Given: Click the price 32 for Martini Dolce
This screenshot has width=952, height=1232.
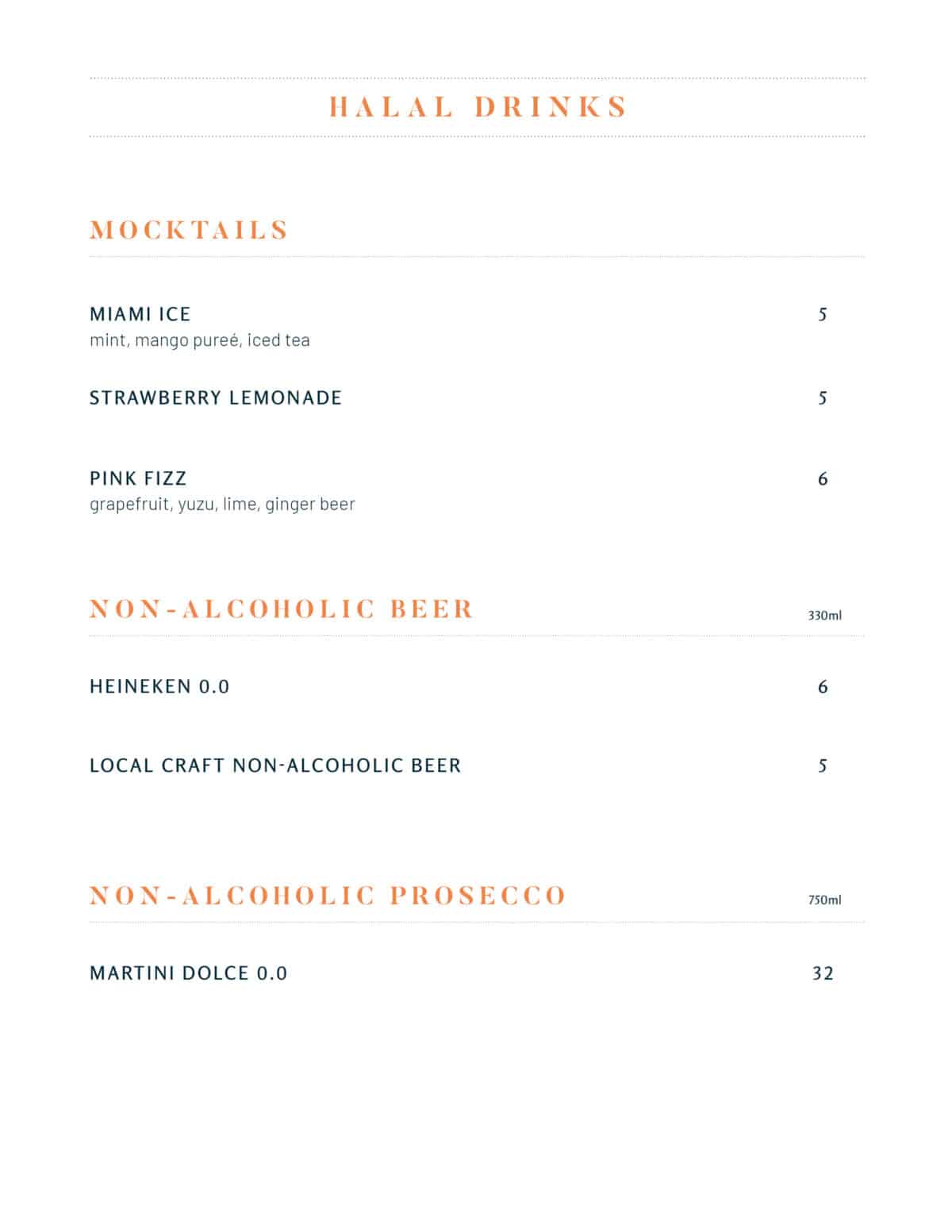Looking at the screenshot, I should point(823,973).
